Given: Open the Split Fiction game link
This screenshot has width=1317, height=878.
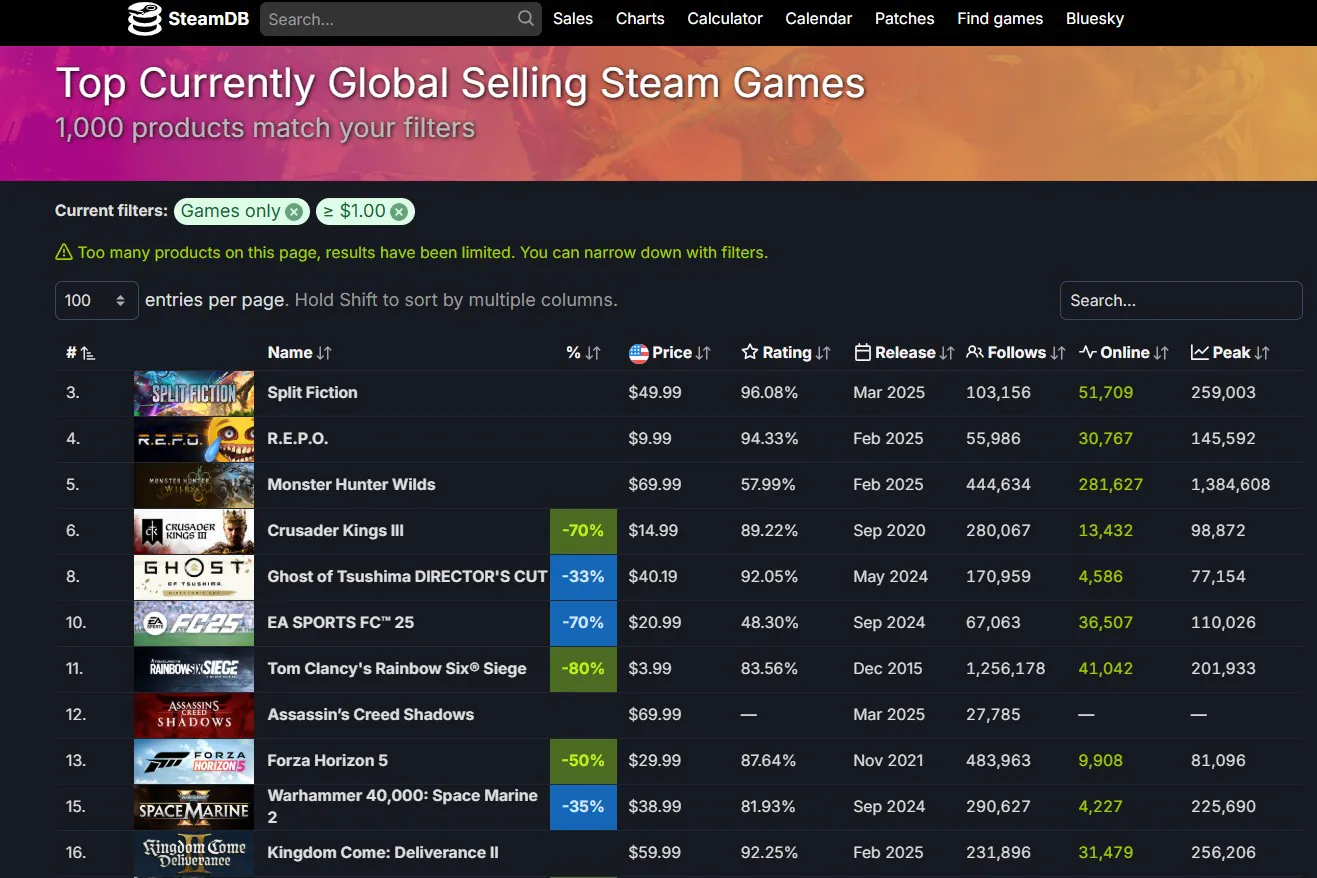Looking at the screenshot, I should pyautogui.click(x=312, y=393).
